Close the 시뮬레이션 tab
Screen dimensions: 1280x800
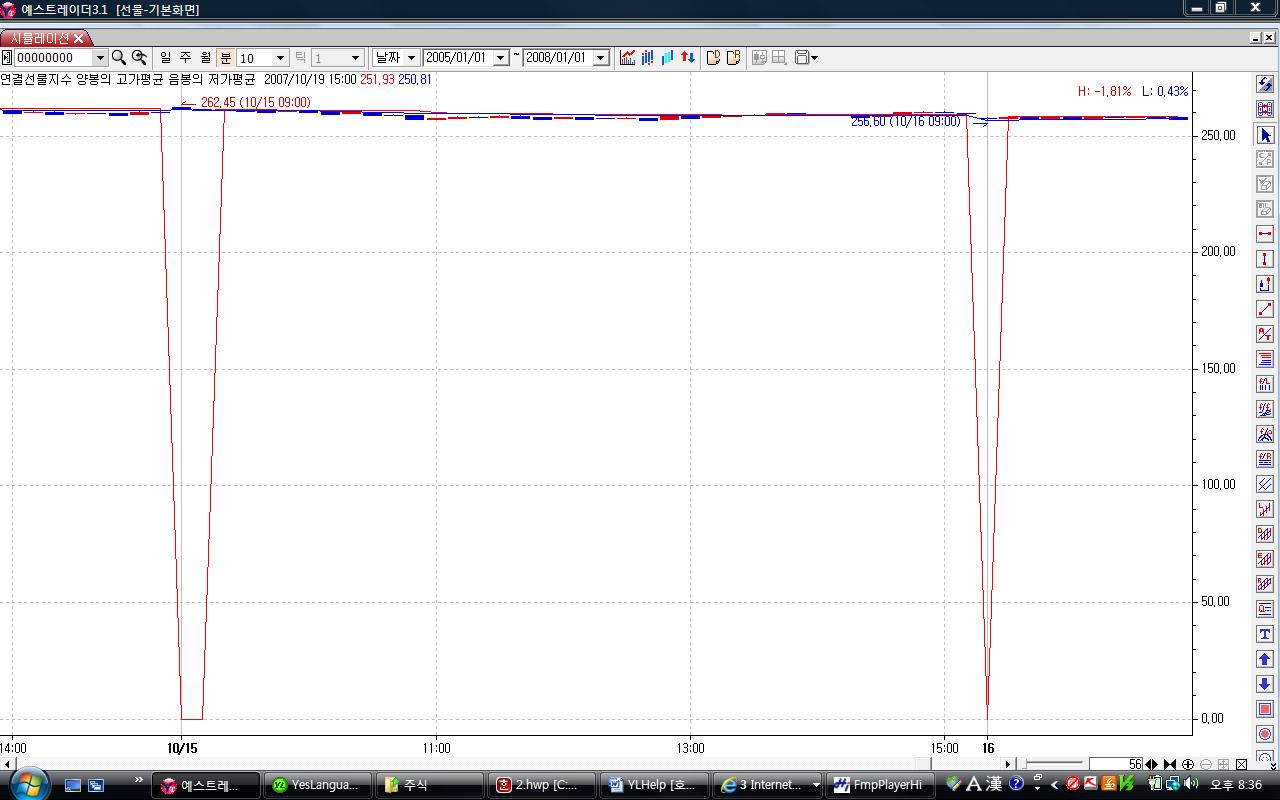click(79, 38)
